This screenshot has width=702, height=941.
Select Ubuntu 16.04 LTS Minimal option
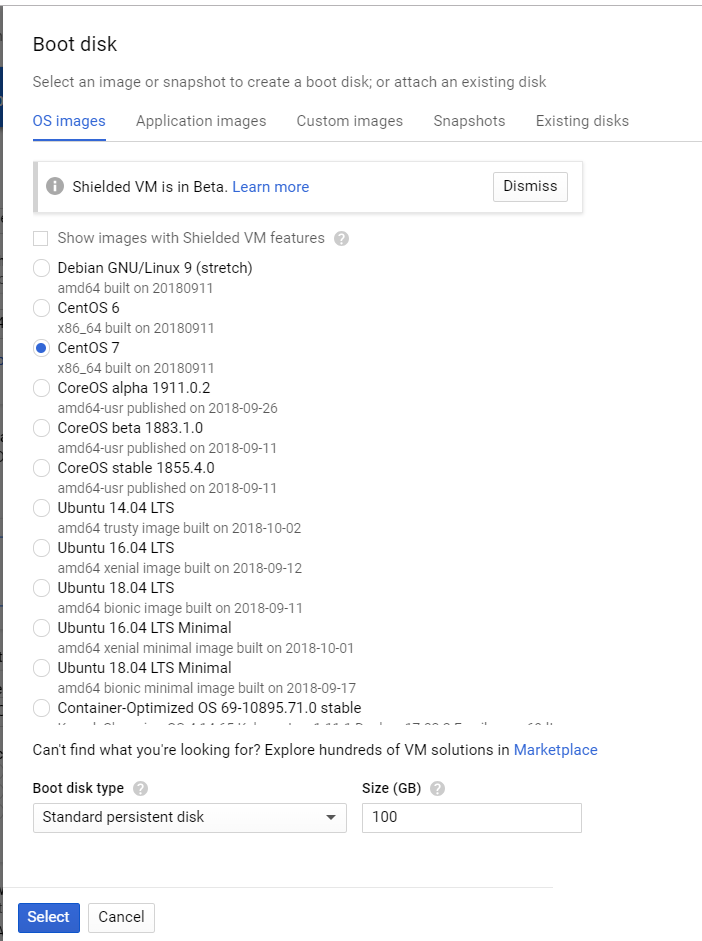coord(41,628)
